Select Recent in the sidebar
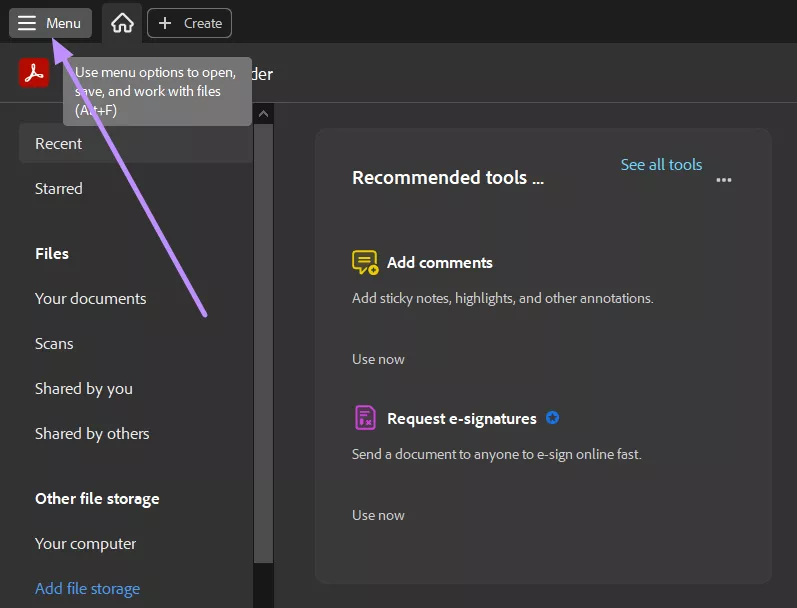 [59, 144]
